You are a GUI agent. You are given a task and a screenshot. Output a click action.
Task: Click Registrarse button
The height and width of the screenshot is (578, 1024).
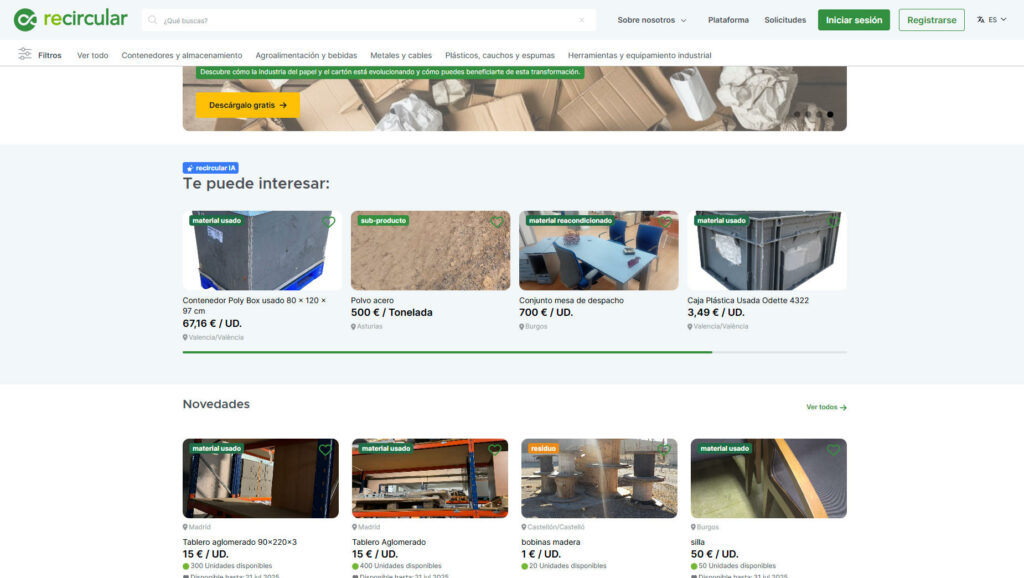pos(931,20)
